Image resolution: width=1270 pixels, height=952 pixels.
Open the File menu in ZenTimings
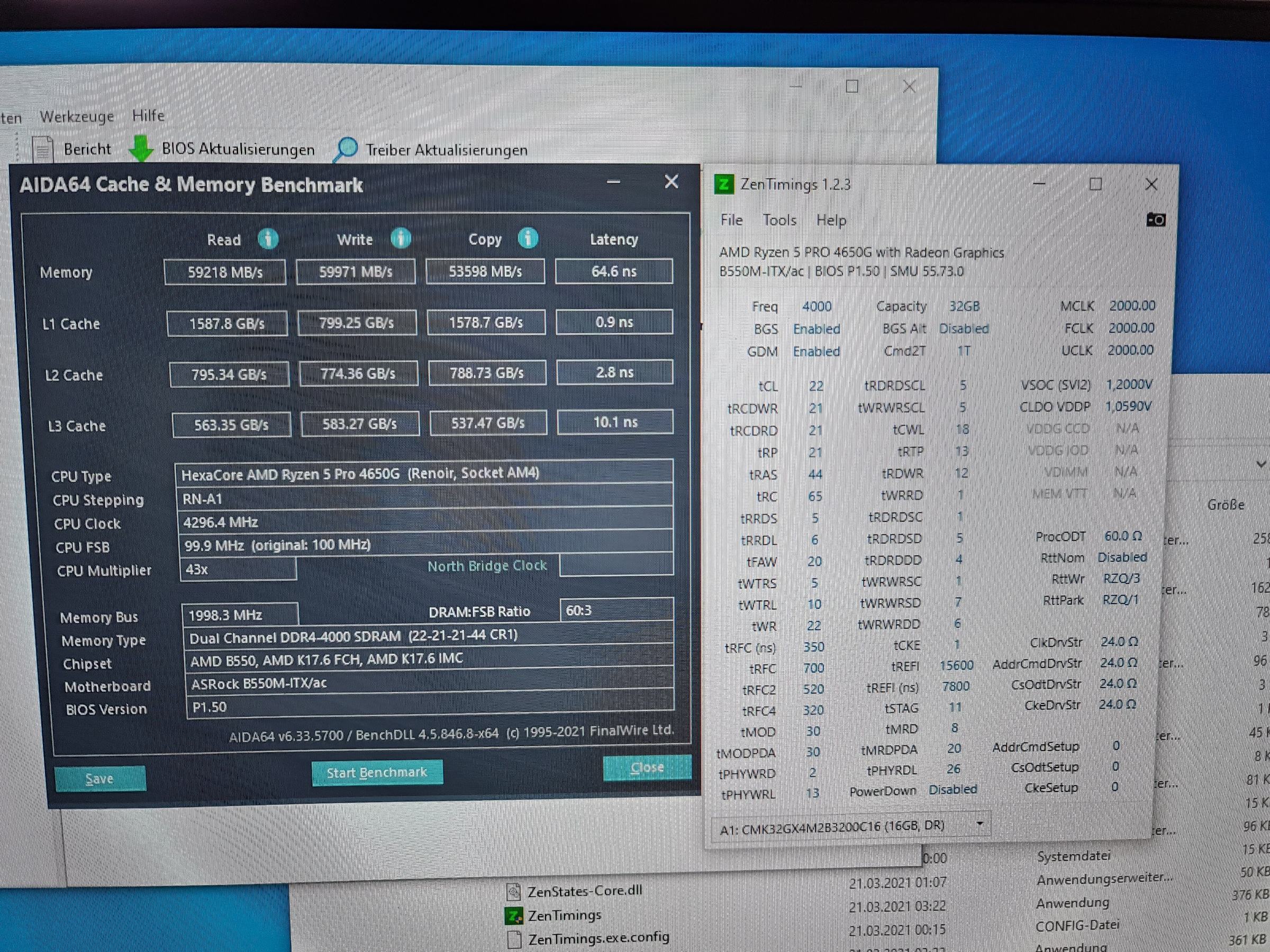click(x=731, y=221)
